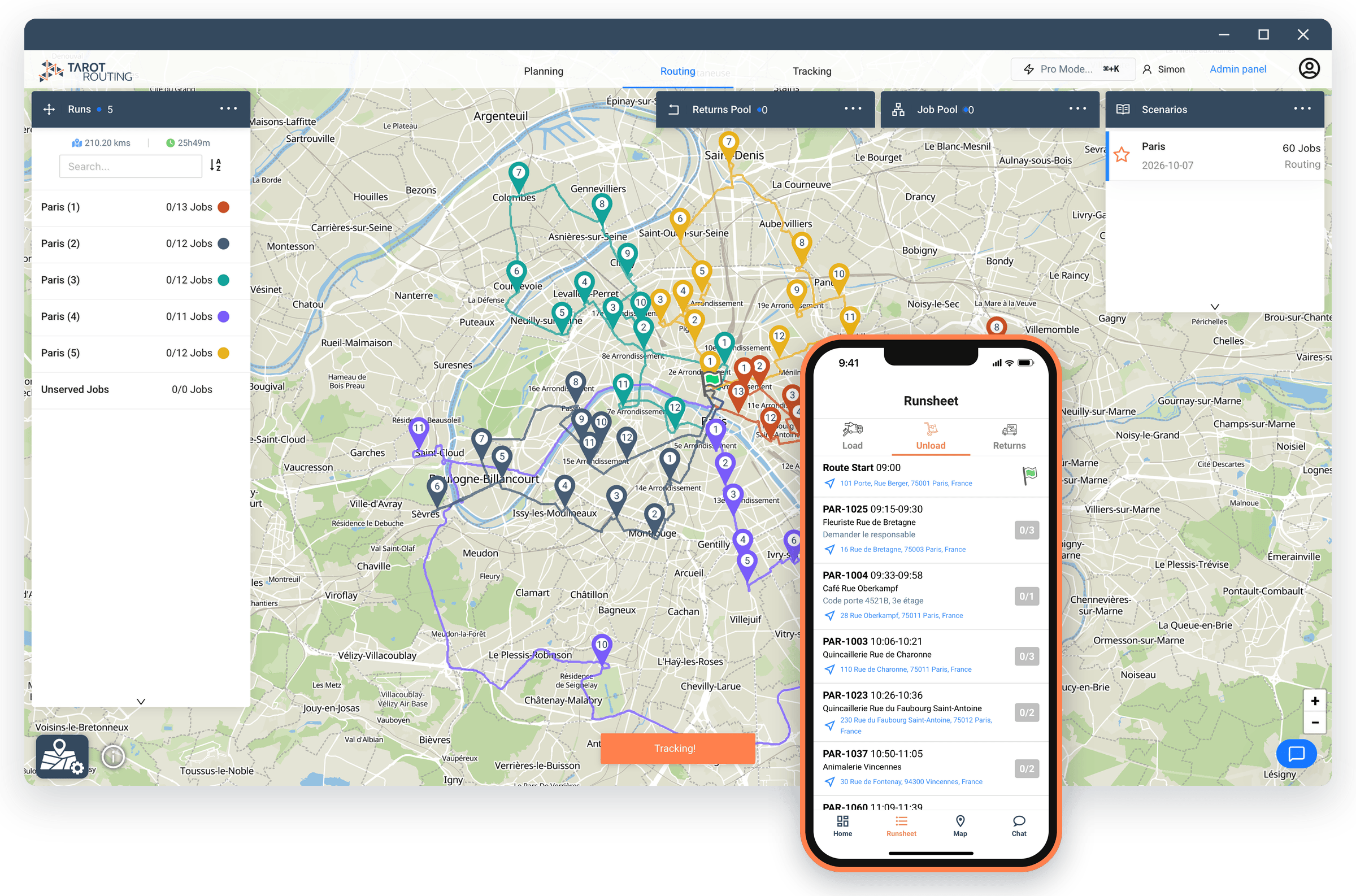Image resolution: width=1356 pixels, height=896 pixels.
Task: Open map settings icon with gear
Action: [x=62, y=756]
